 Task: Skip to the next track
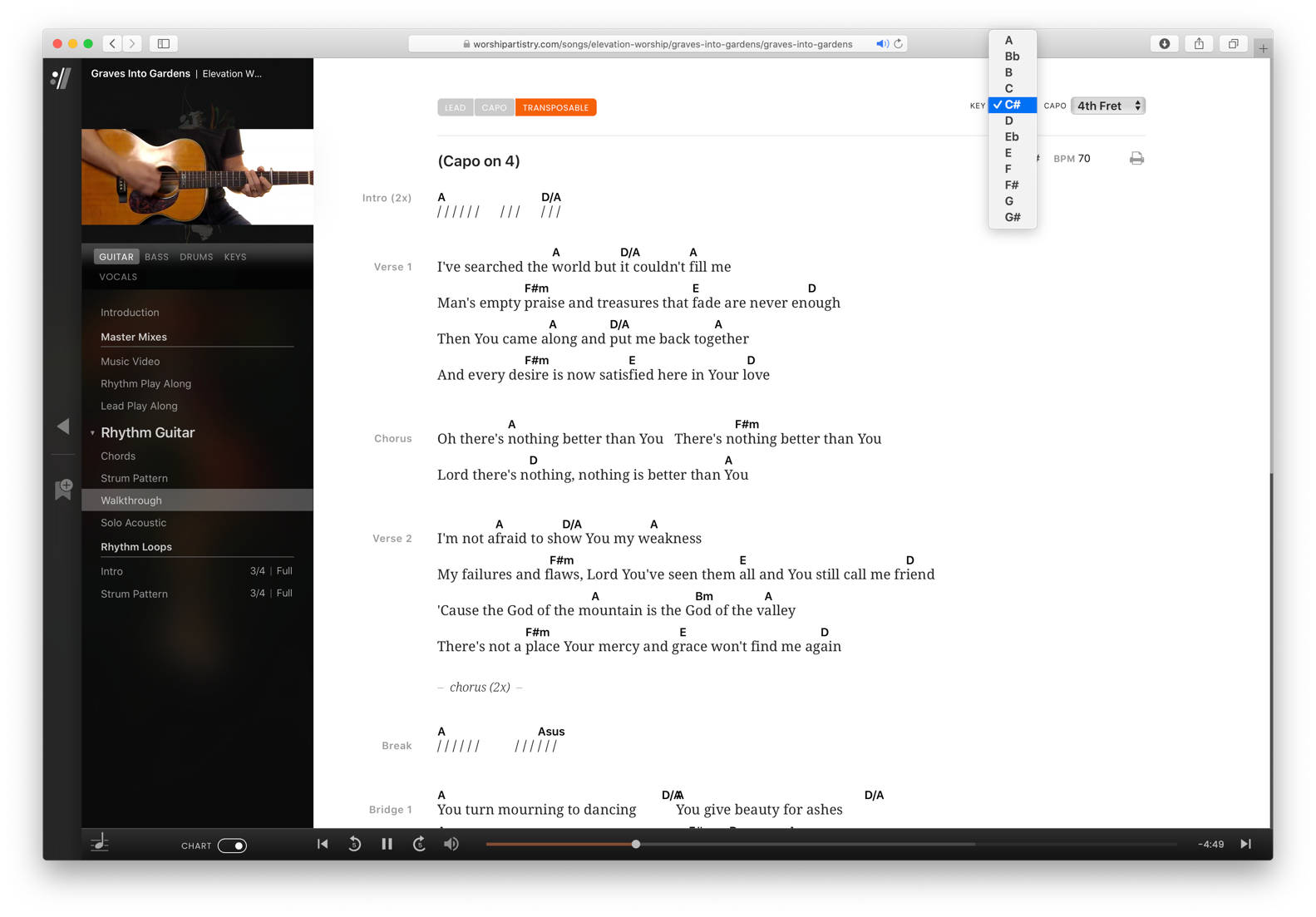[1245, 844]
